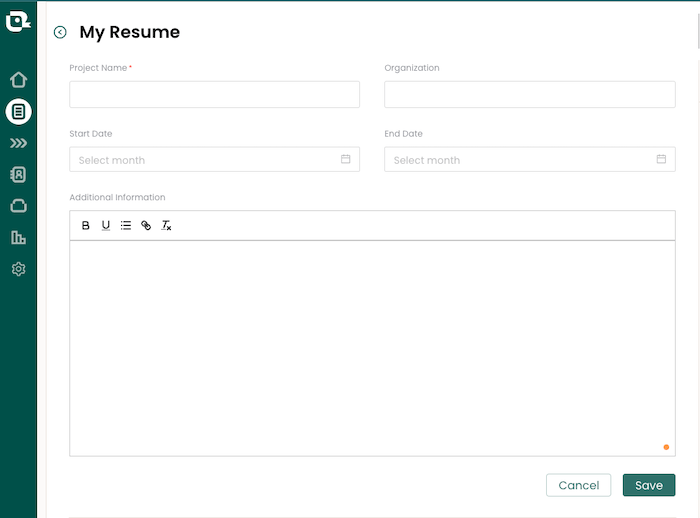
Task: Go to Home via house icon
Action: tap(18, 80)
